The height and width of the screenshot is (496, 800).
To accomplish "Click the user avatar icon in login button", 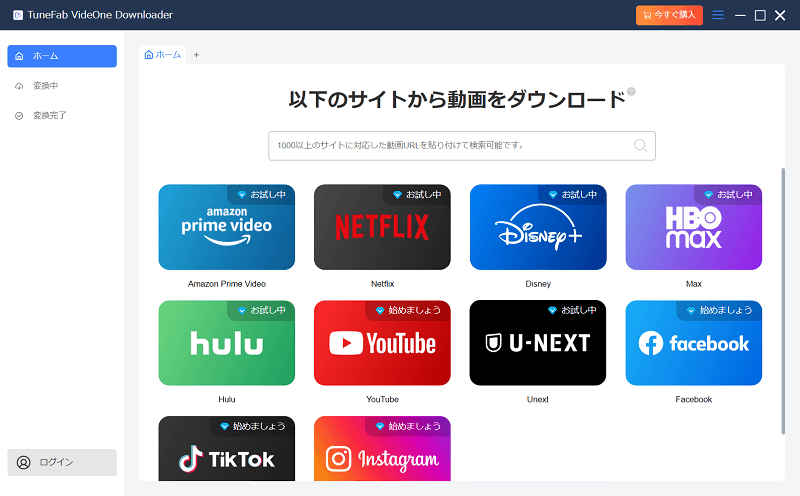I will tap(23, 462).
